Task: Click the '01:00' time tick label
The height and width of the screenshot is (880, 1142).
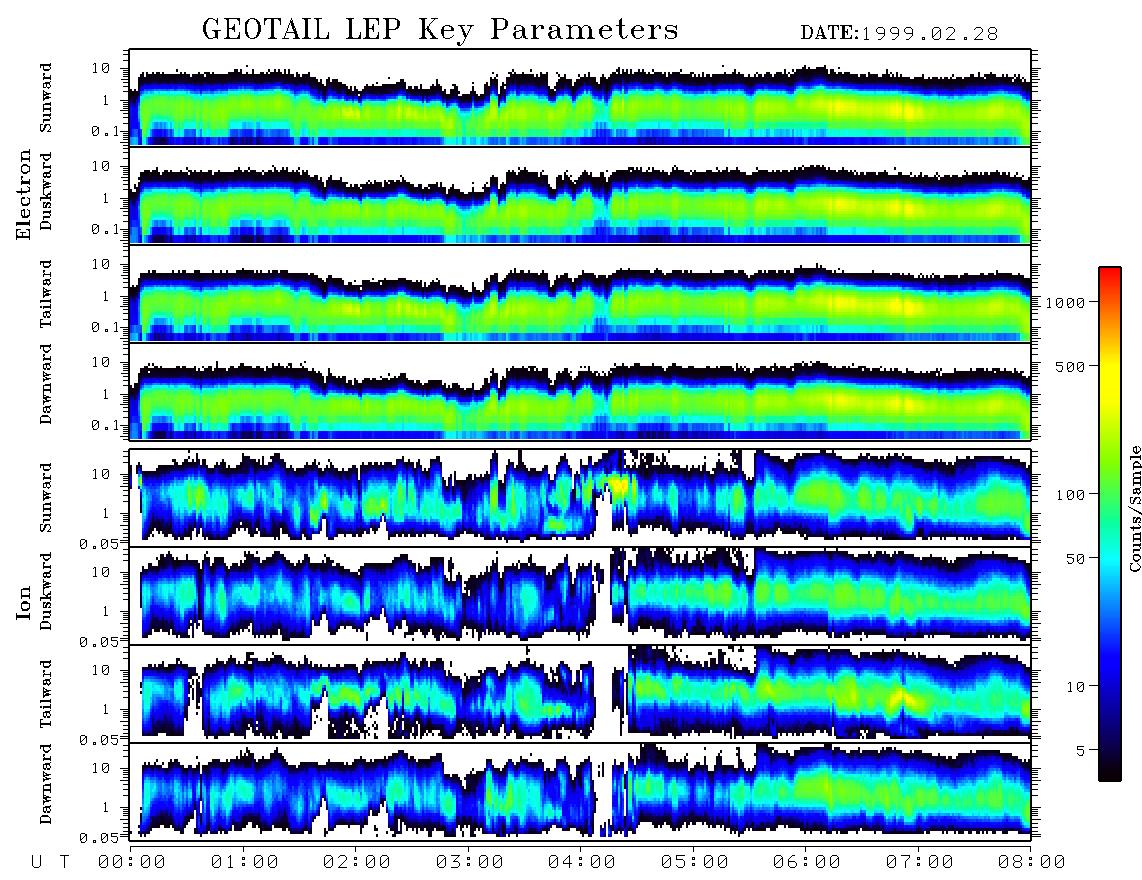Action: click(x=245, y=862)
